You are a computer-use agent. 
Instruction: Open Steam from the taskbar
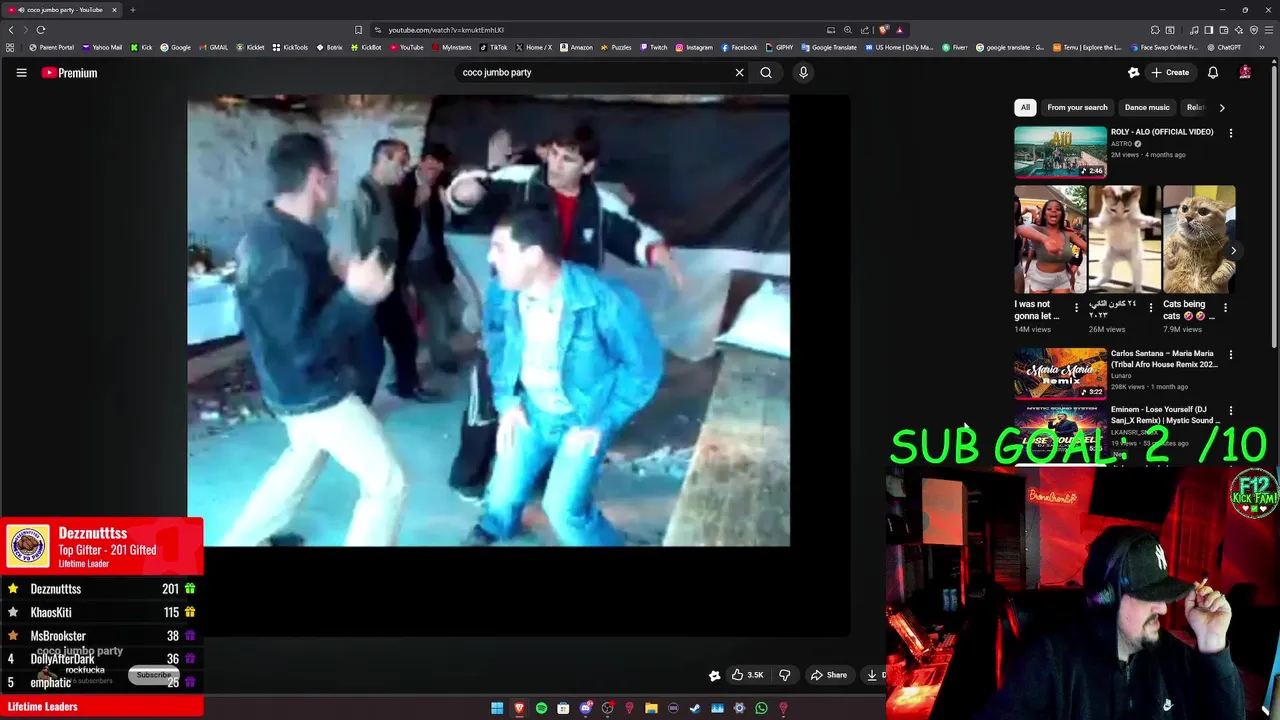pos(695,708)
